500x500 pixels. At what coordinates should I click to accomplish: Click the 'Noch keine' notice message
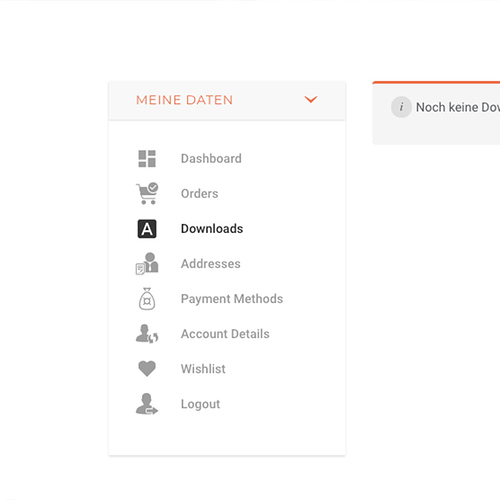click(458, 107)
